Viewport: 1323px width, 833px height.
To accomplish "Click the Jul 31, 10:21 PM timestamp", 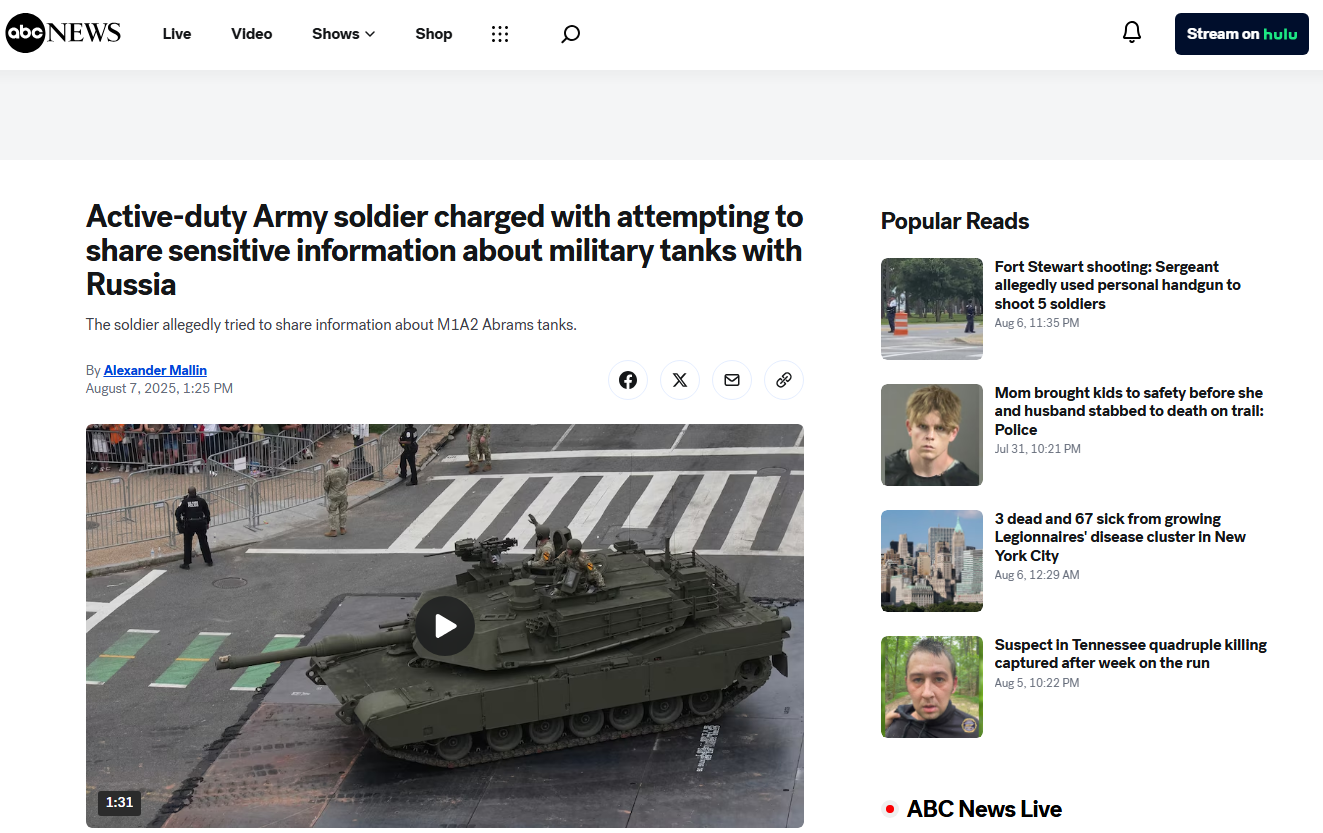I will (1038, 449).
